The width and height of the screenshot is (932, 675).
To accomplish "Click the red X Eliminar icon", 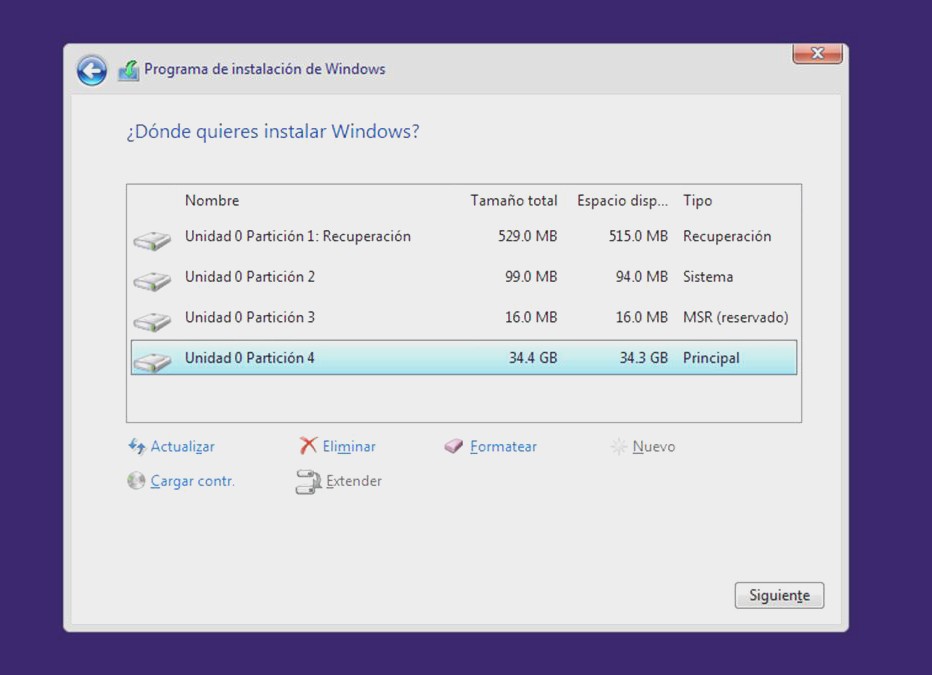I will (x=308, y=446).
